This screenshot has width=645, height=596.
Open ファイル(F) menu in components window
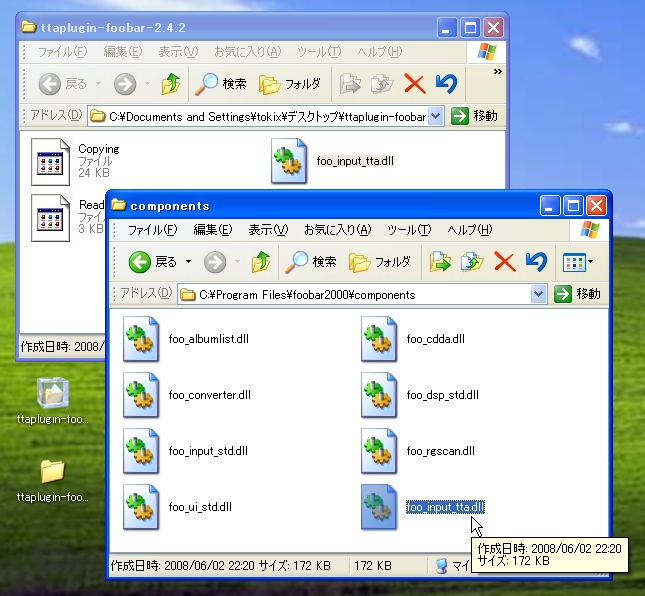[152, 230]
